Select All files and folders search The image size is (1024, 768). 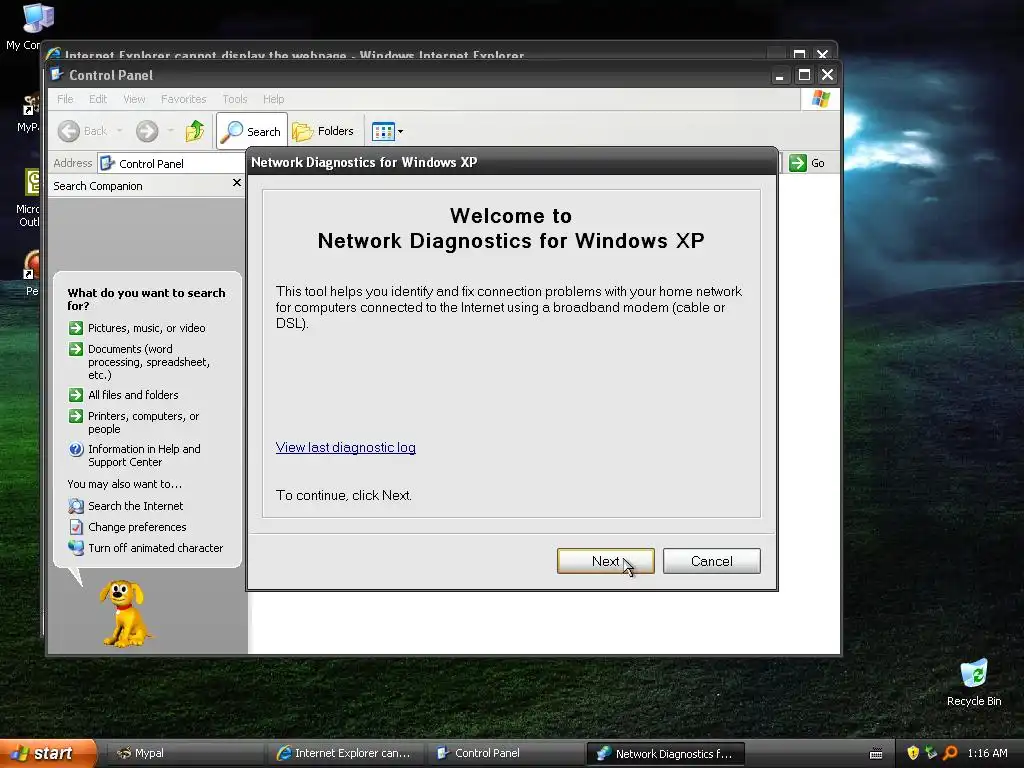tap(133, 395)
